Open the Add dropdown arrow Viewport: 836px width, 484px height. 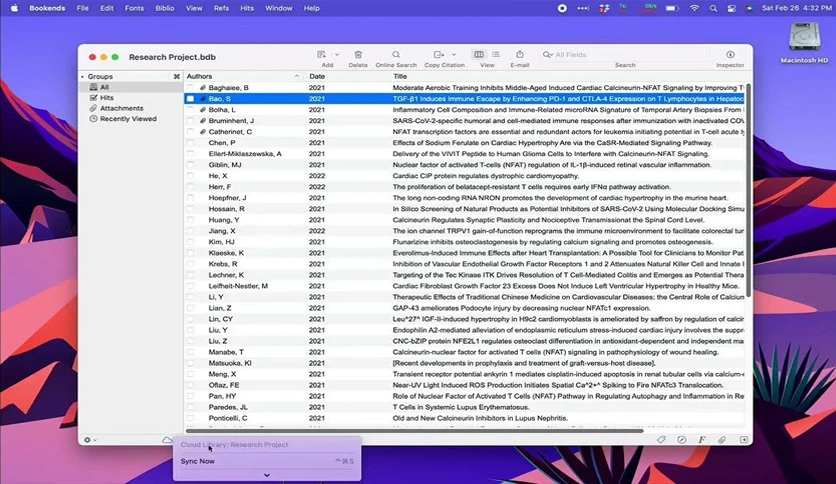pyautogui.click(x=336, y=54)
